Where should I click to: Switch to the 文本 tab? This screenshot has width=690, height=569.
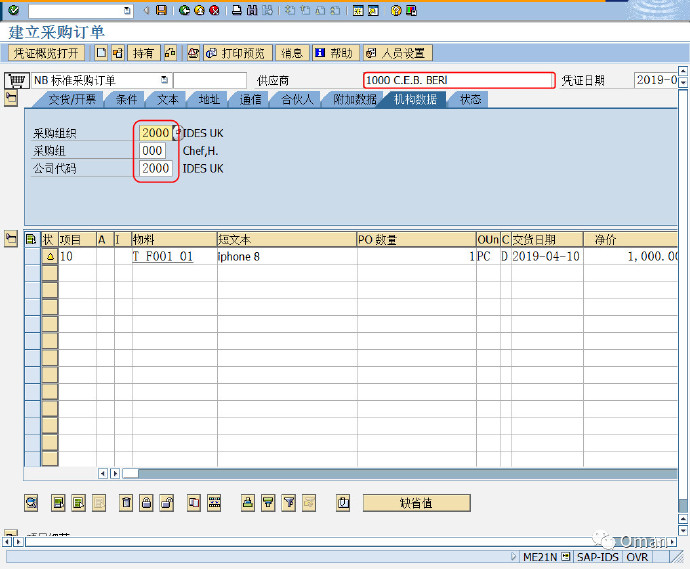pos(168,99)
